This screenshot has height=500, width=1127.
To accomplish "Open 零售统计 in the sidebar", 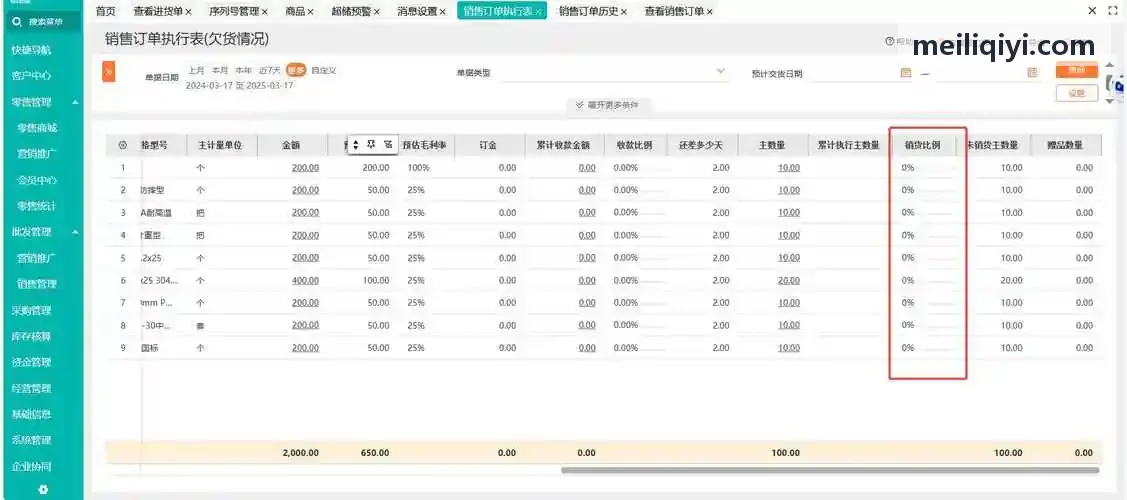I will tap(37, 206).
